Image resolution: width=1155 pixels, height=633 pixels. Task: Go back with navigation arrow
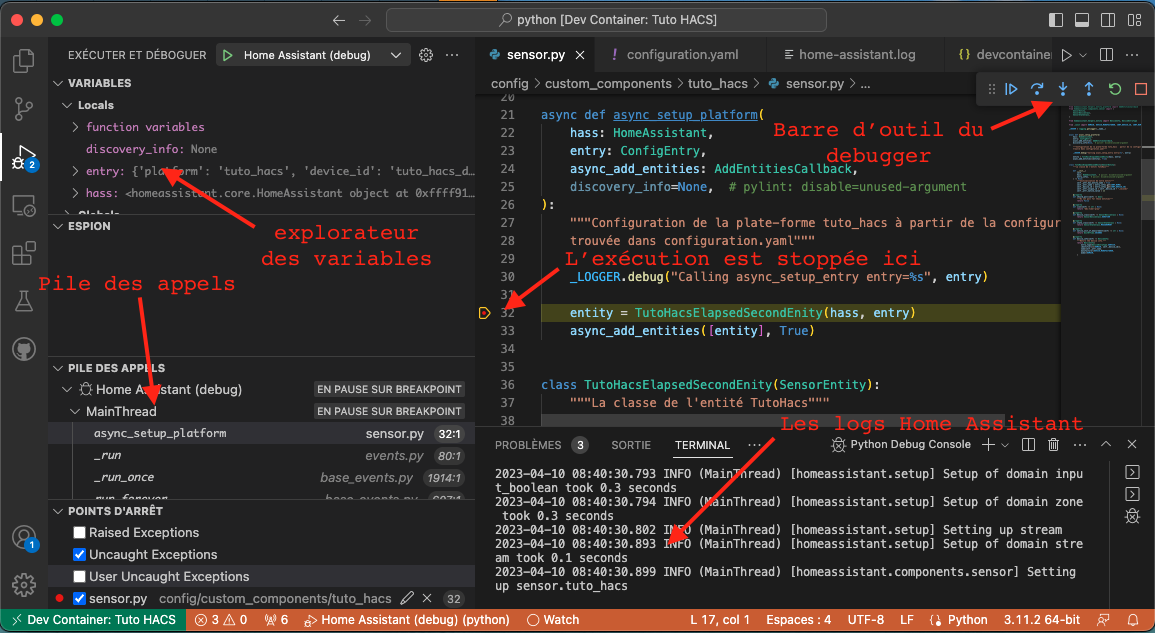pyautogui.click(x=339, y=20)
